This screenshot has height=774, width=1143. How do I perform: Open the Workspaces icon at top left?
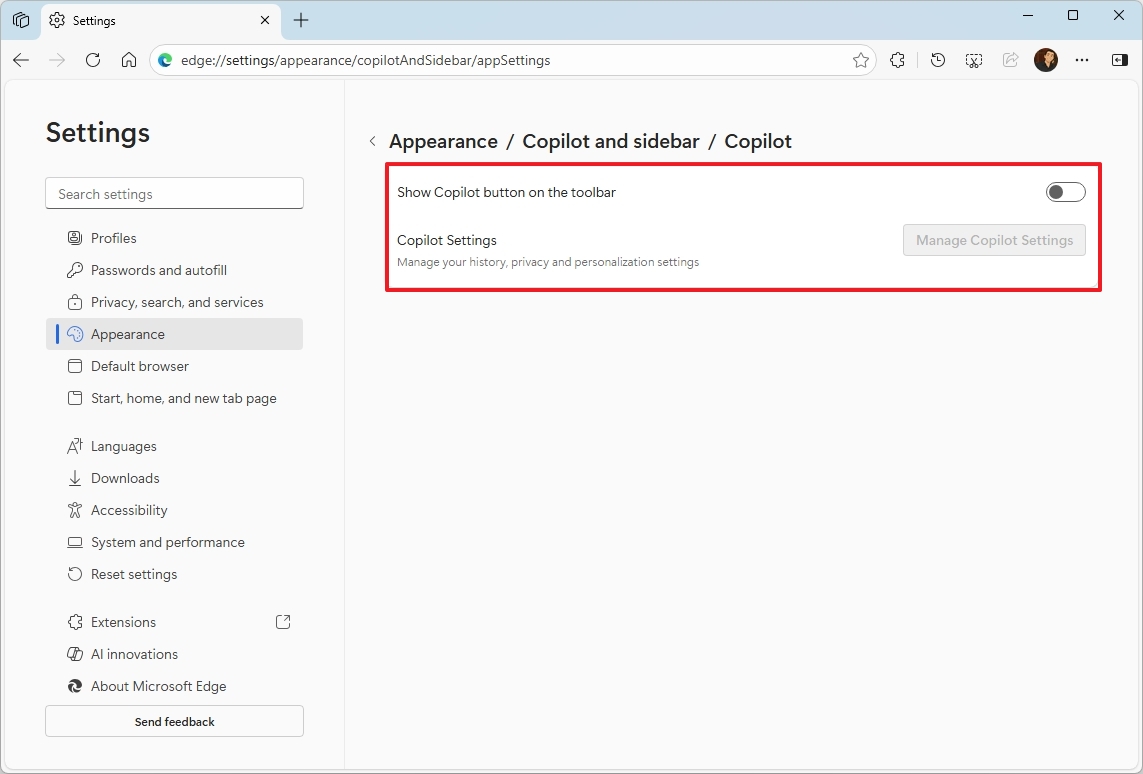[20, 19]
